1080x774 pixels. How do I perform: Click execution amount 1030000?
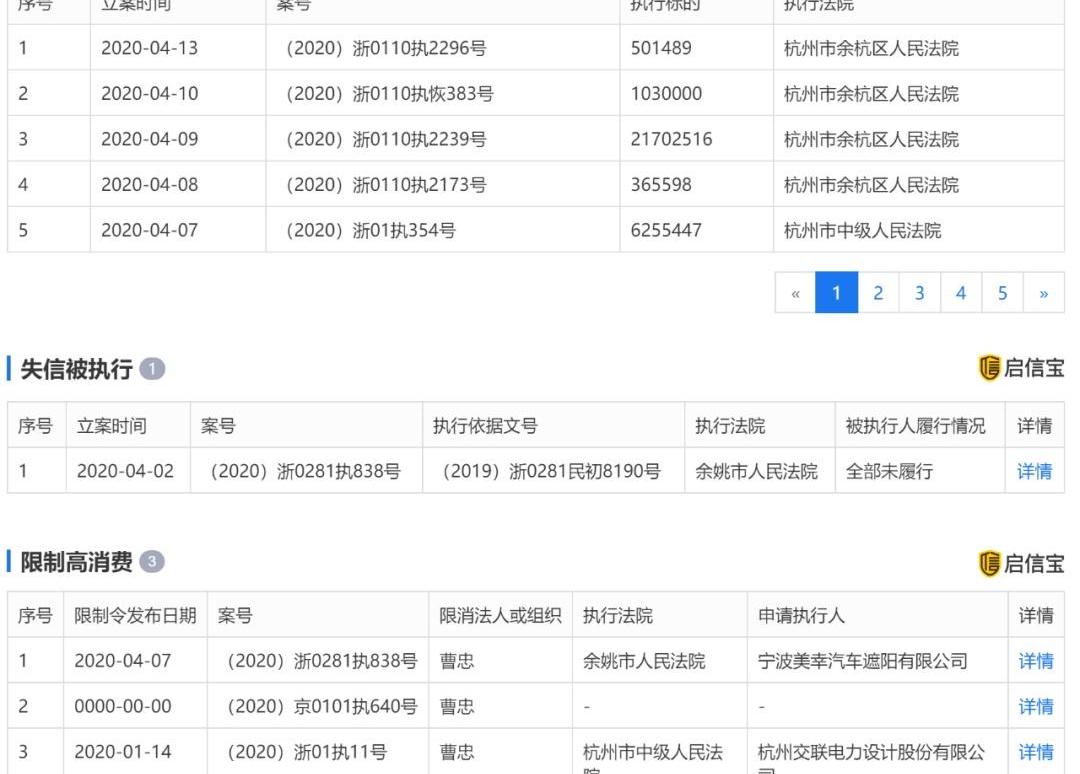(x=666, y=94)
